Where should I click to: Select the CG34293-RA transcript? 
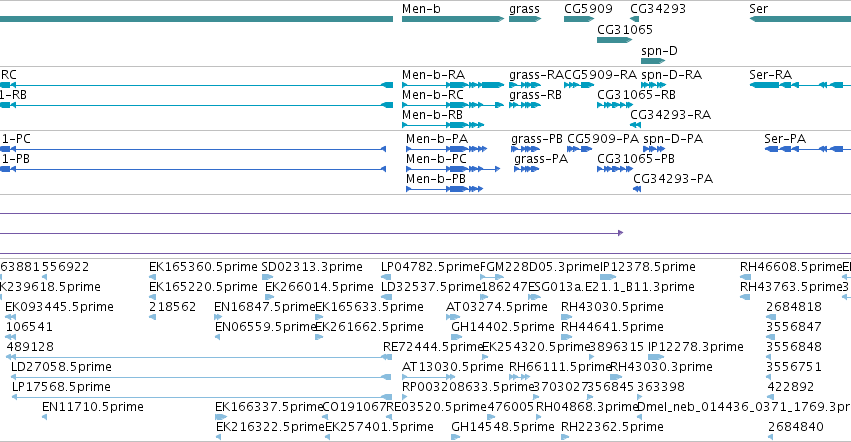pos(636,125)
